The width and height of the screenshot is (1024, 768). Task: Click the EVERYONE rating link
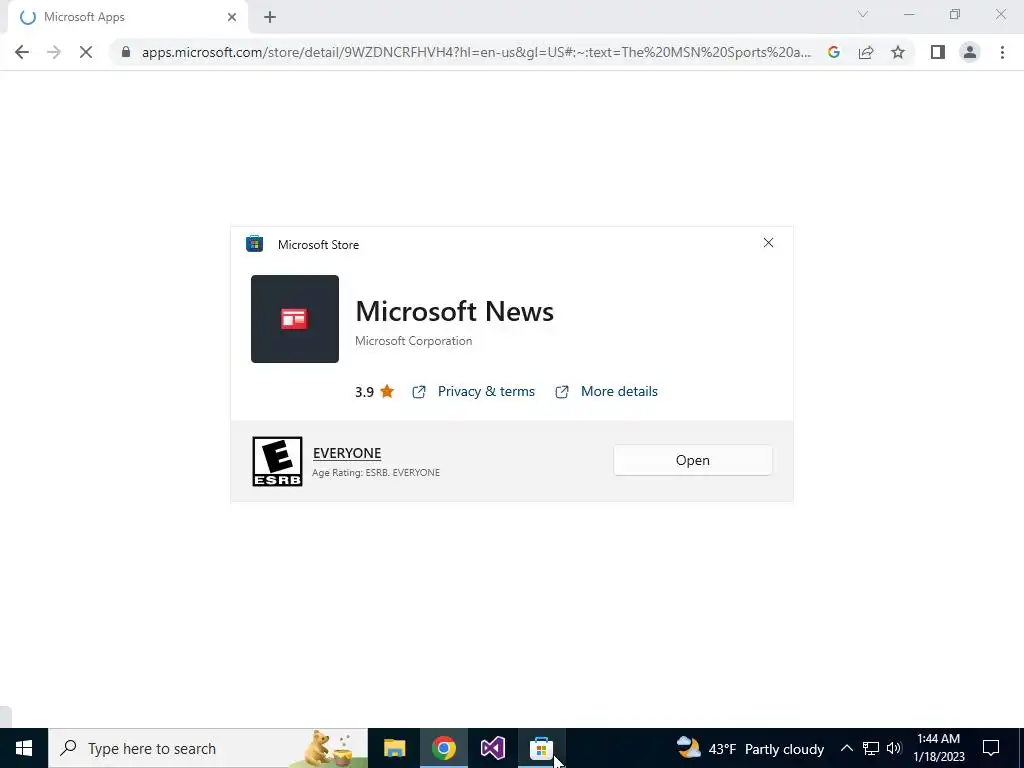(x=347, y=453)
